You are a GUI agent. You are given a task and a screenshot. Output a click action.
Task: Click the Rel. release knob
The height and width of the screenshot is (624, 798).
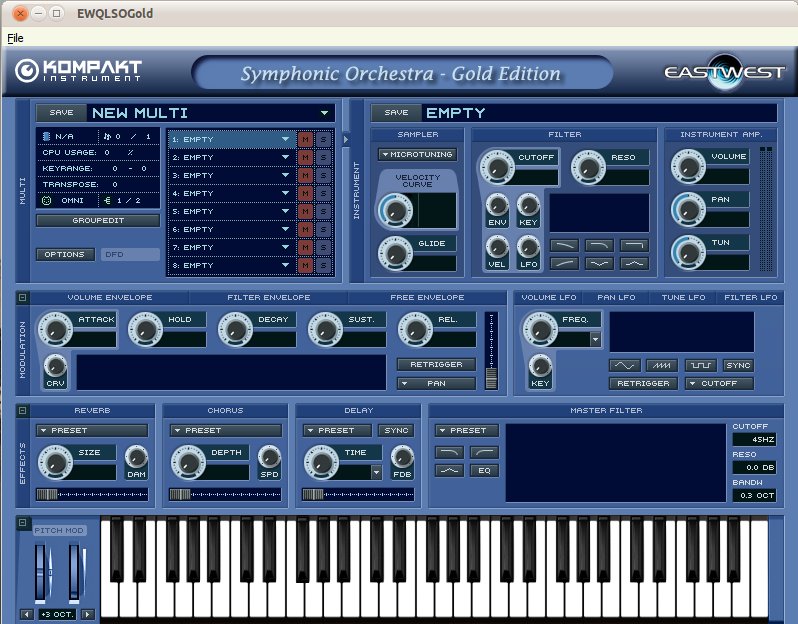point(415,329)
